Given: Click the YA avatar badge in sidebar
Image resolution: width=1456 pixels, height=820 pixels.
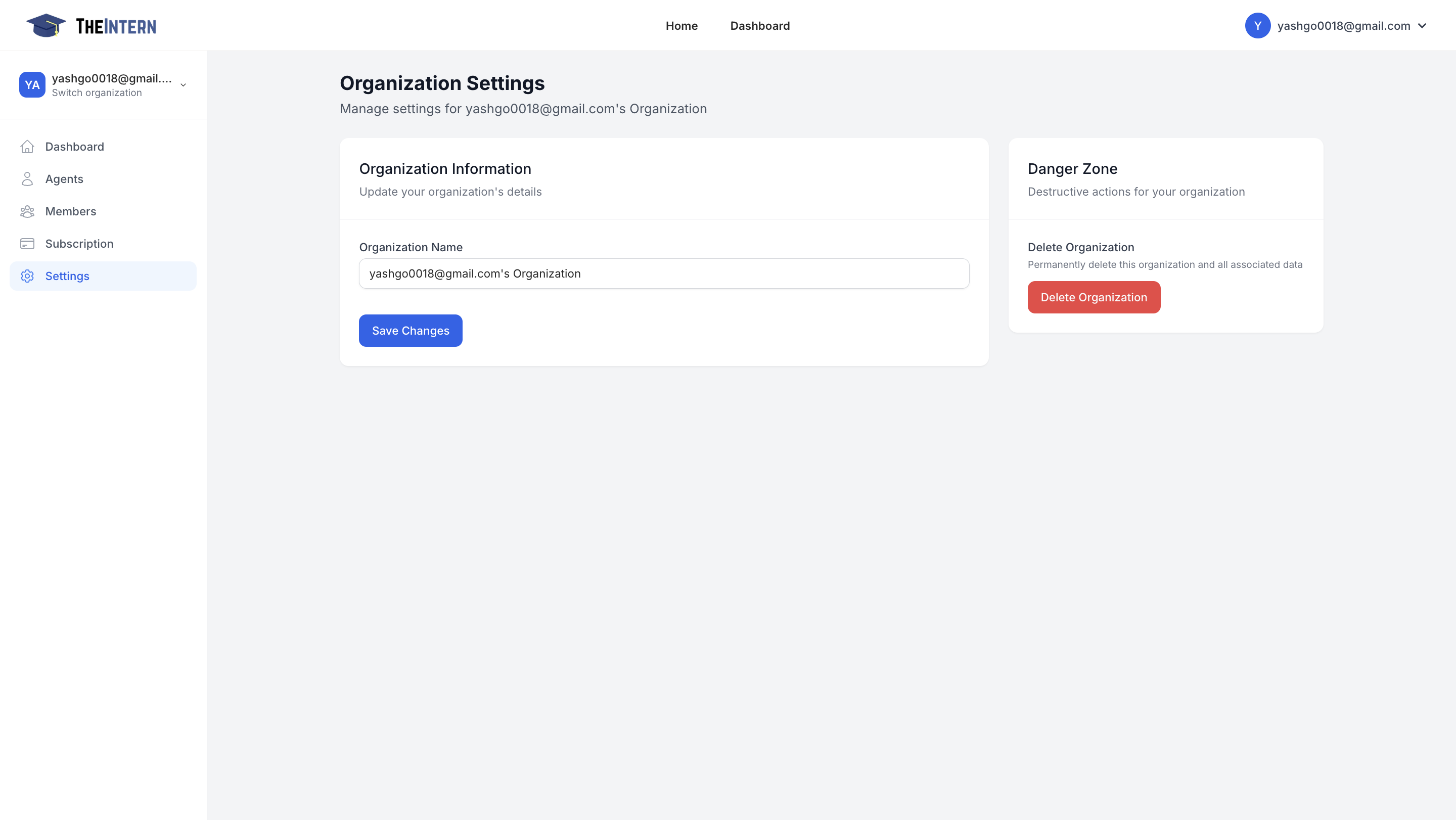Looking at the screenshot, I should pos(32,85).
